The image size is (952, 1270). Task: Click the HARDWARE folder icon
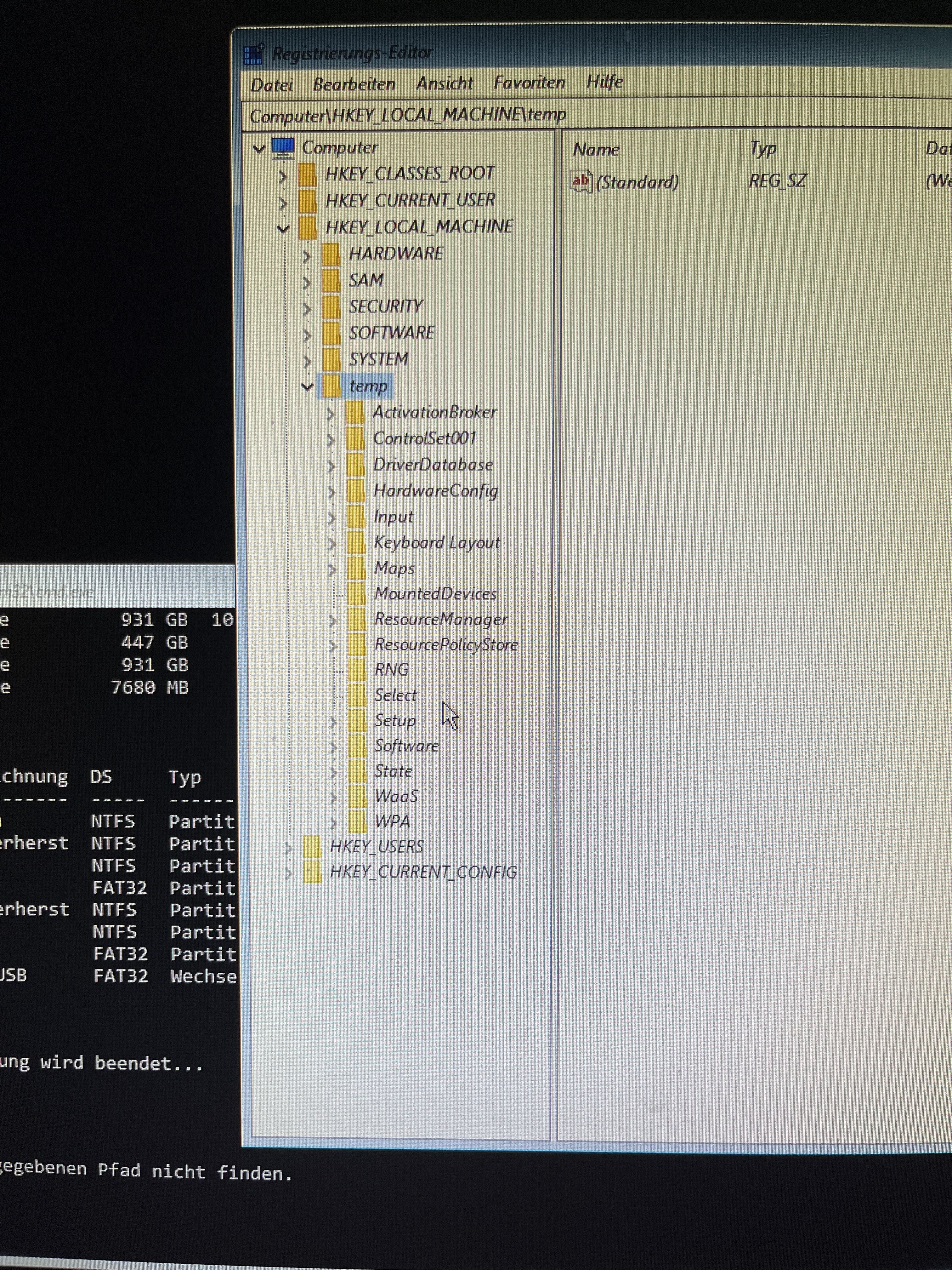pos(331,254)
